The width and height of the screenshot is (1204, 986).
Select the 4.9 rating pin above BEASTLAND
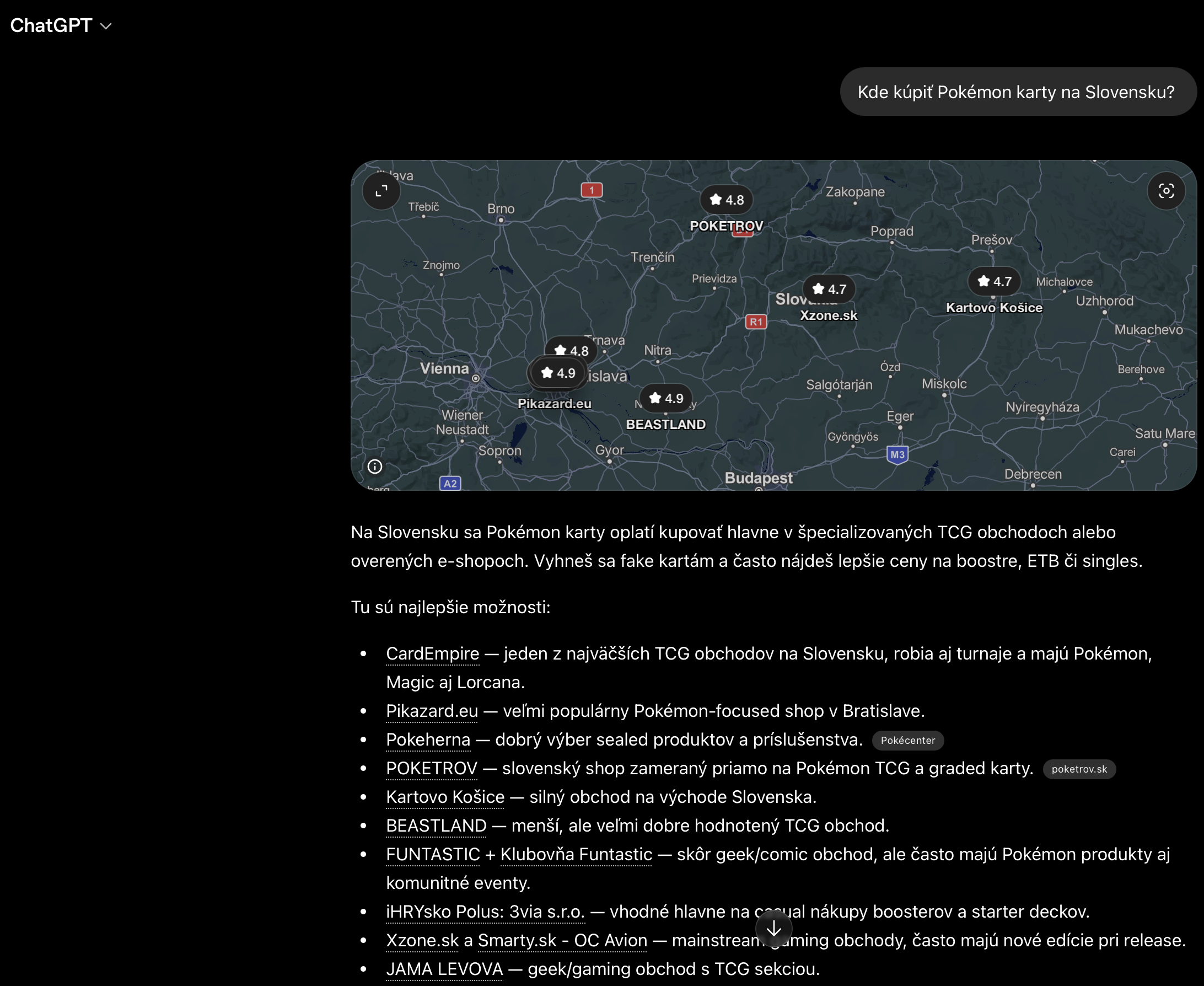pos(666,398)
